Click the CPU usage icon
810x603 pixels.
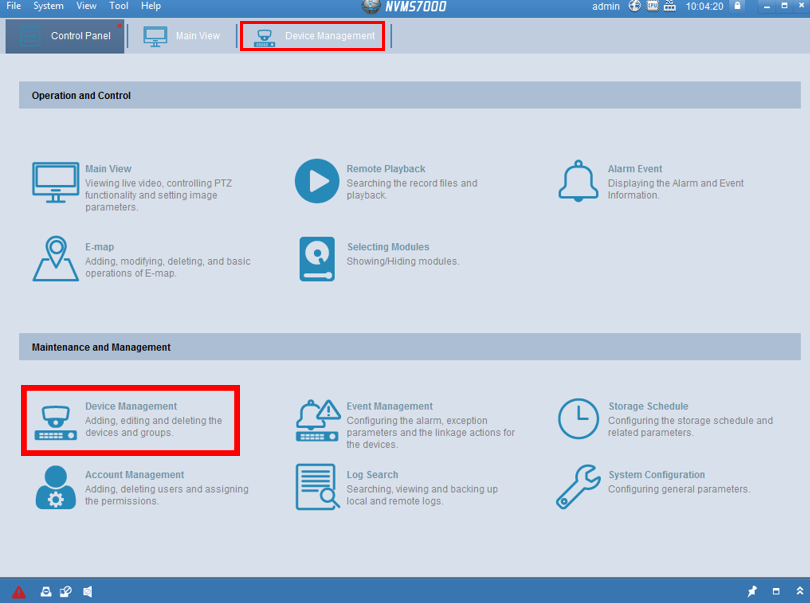coord(652,6)
